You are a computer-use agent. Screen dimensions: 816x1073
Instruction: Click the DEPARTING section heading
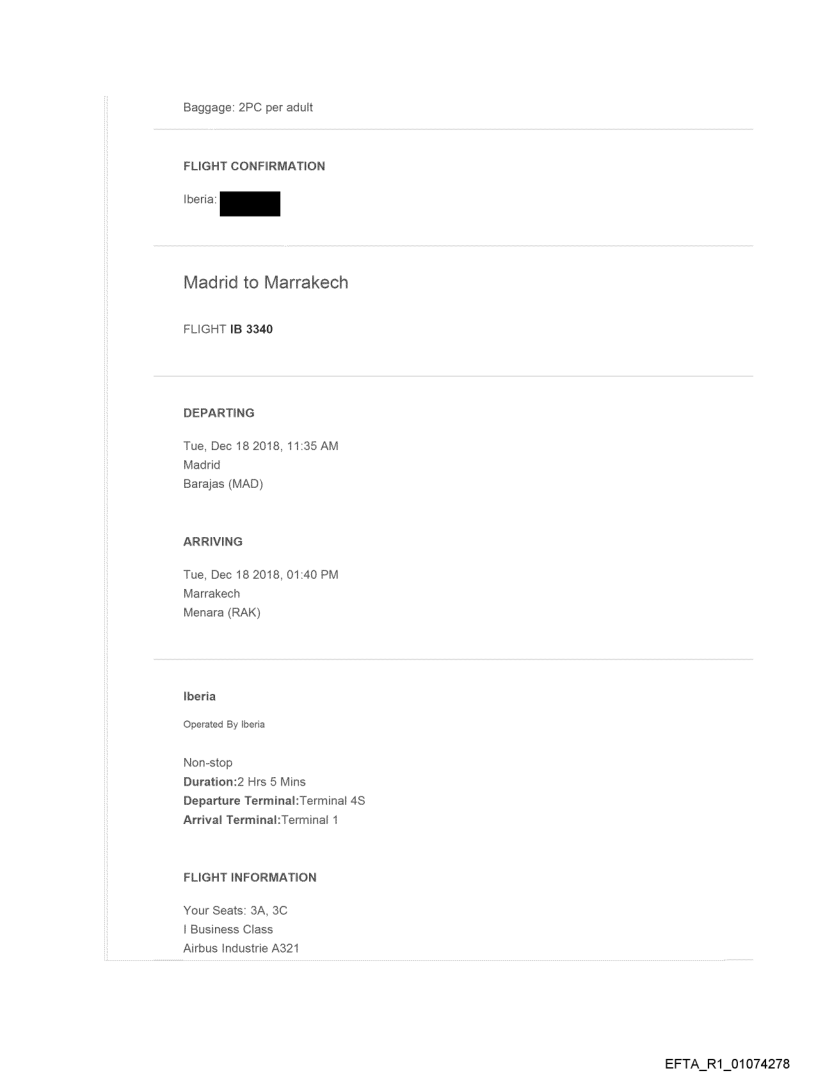tap(218, 412)
